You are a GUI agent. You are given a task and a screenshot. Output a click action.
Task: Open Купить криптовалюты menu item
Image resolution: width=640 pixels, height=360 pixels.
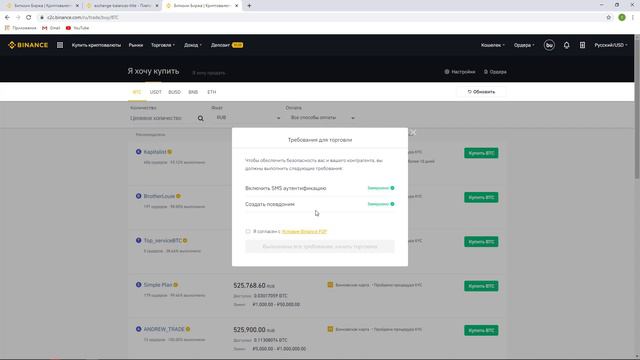[96, 45]
